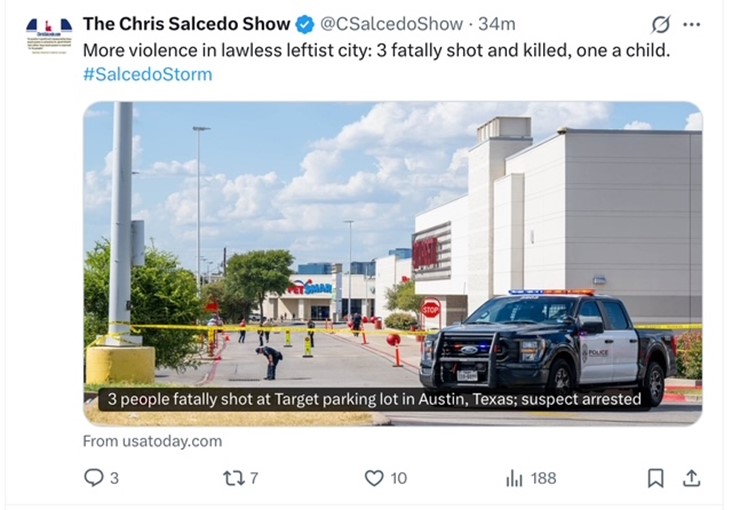Open the three-dot more options menu
Screen dimensions: 732x510
point(691,24)
